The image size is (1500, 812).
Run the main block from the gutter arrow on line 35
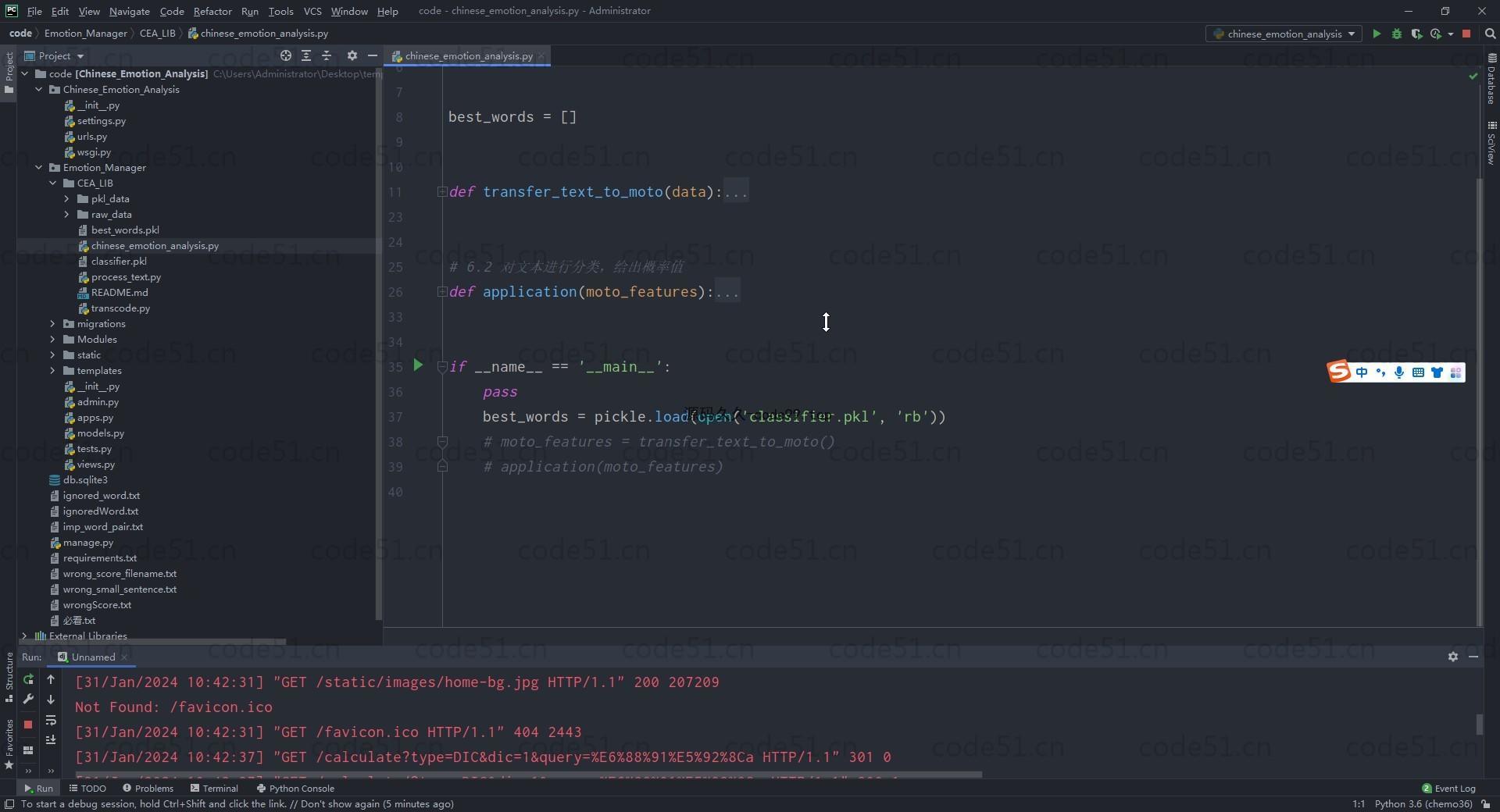click(418, 365)
